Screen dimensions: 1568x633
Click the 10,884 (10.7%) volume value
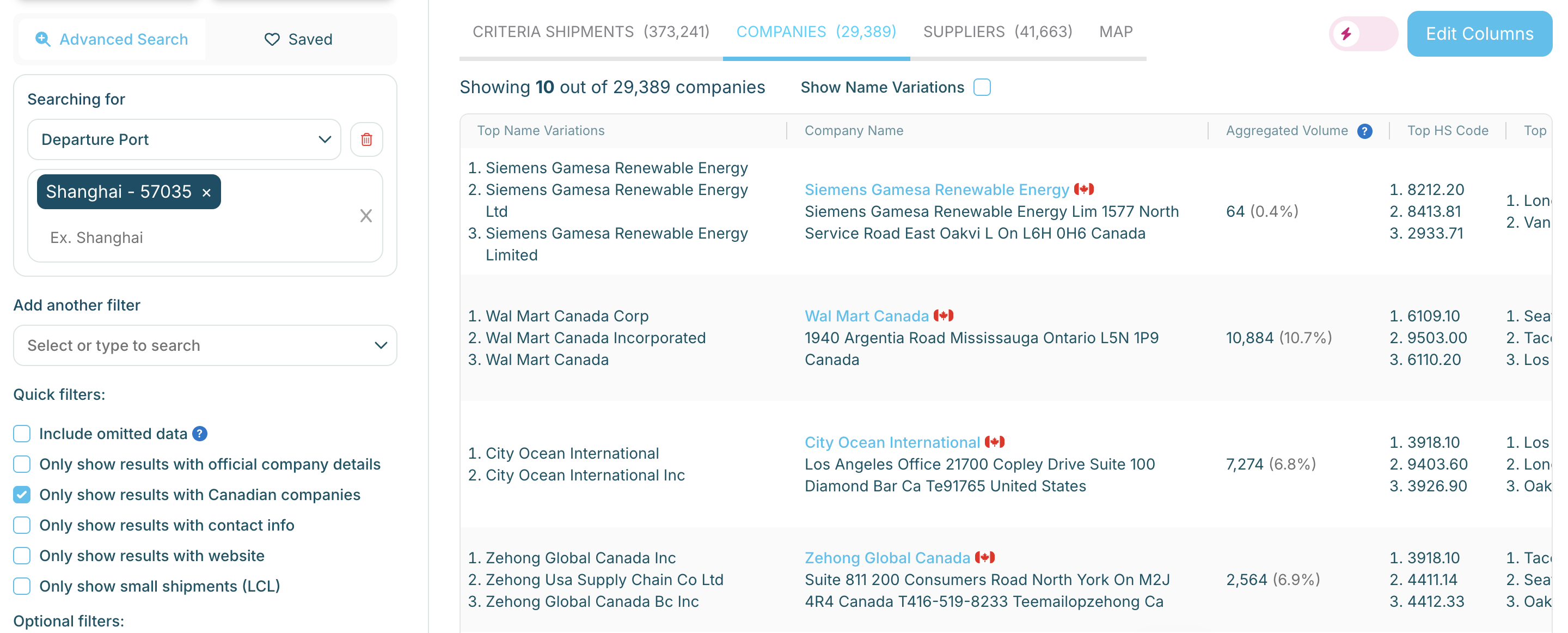(1278, 338)
